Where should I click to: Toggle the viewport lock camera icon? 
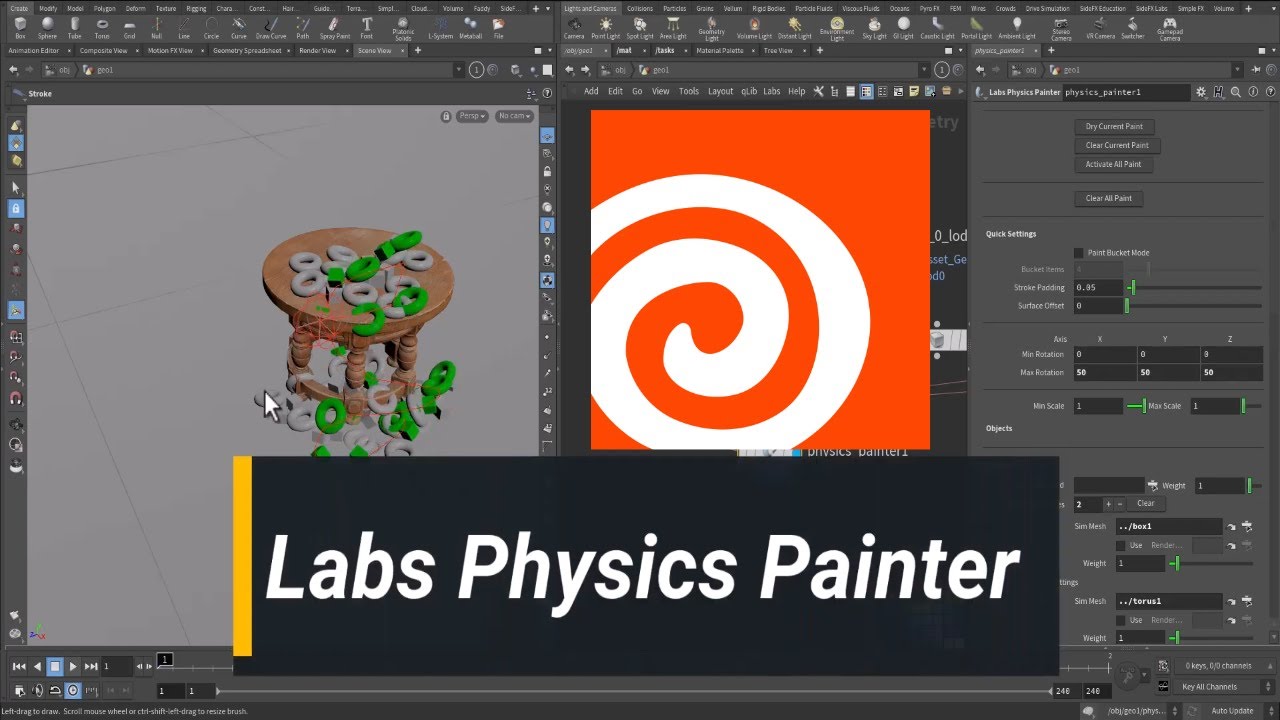446,116
